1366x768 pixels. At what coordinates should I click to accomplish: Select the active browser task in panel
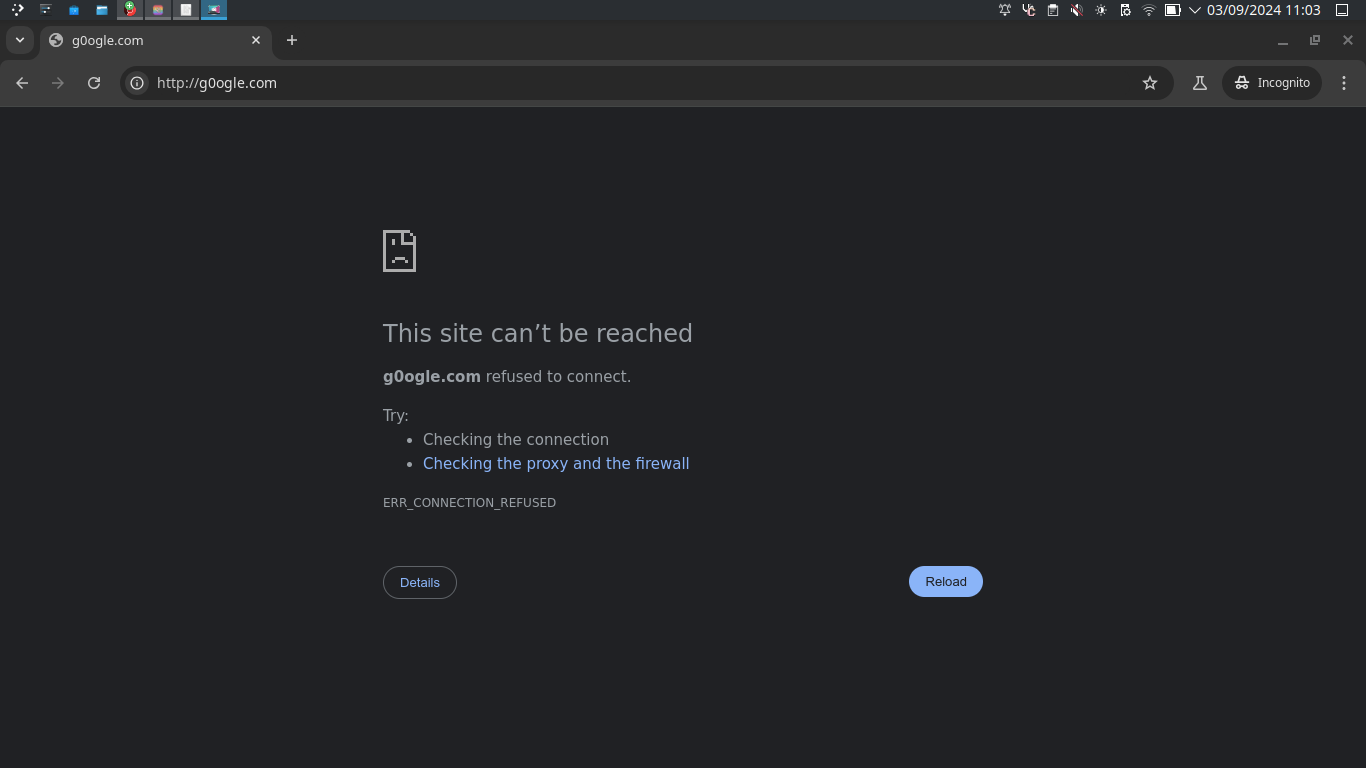[x=214, y=10]
